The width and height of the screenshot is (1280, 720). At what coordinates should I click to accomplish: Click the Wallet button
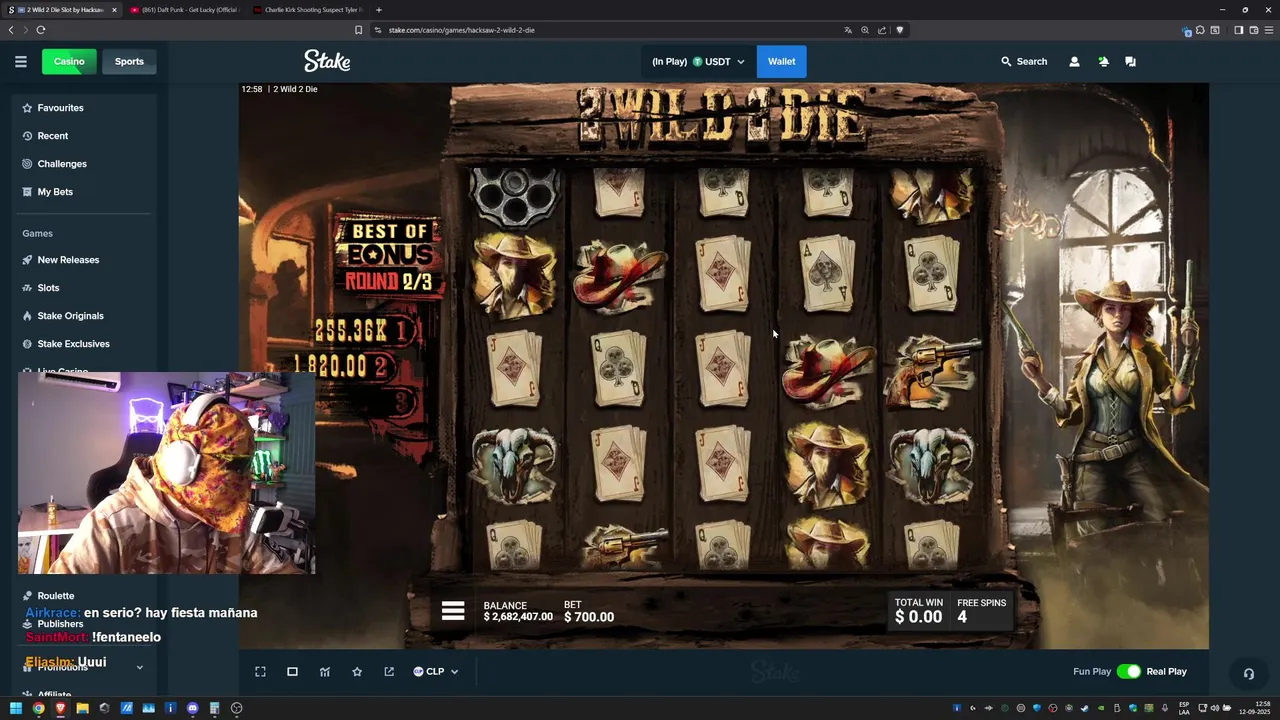781,61
